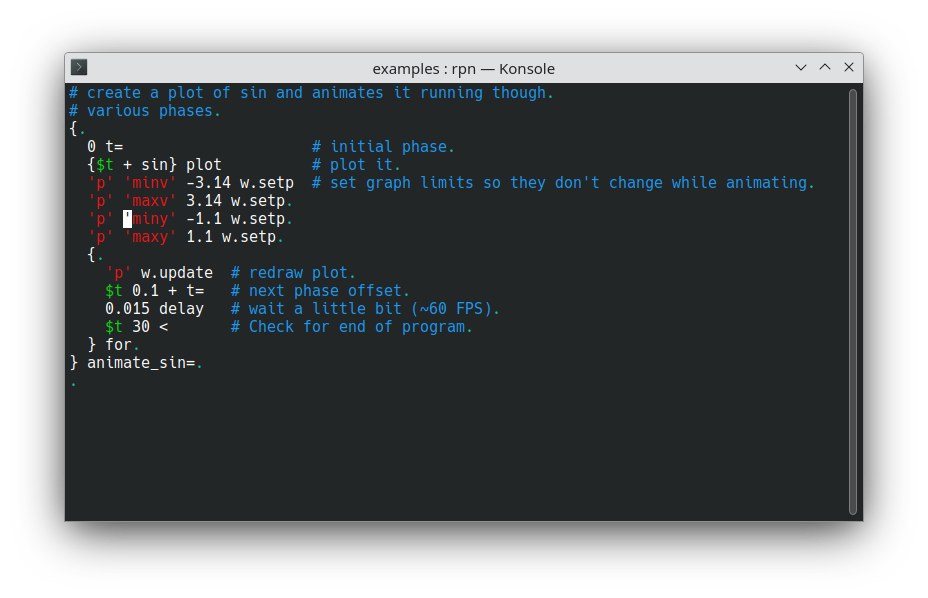The image size is (928, 598).
Task: Close the Konsole window
Action: [x=849, y=68]
